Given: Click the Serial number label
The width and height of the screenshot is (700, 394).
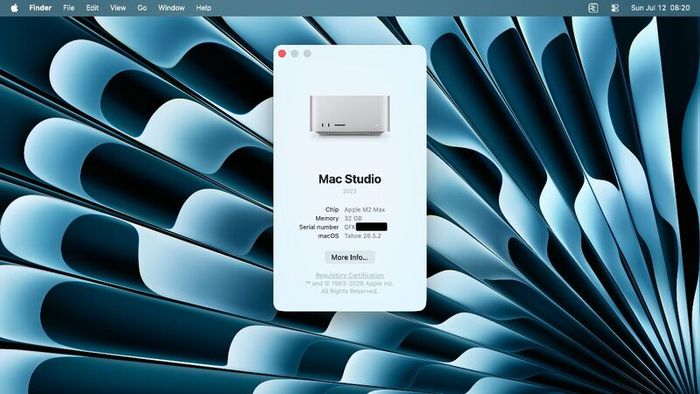Looking at the screenshot, I should 319,227.
